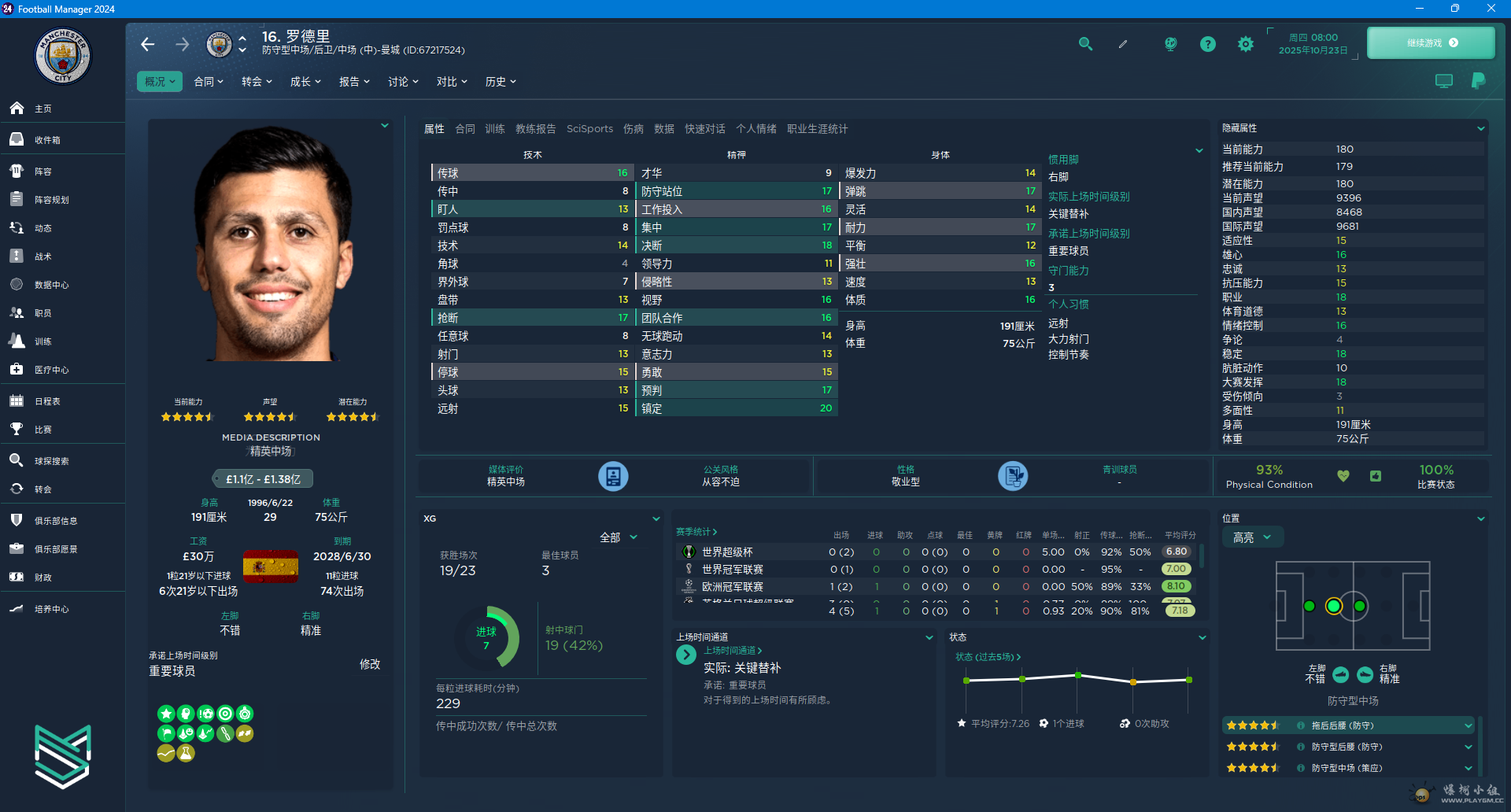
Task: Click the 修改 modify playing time button
Action: 370,664
